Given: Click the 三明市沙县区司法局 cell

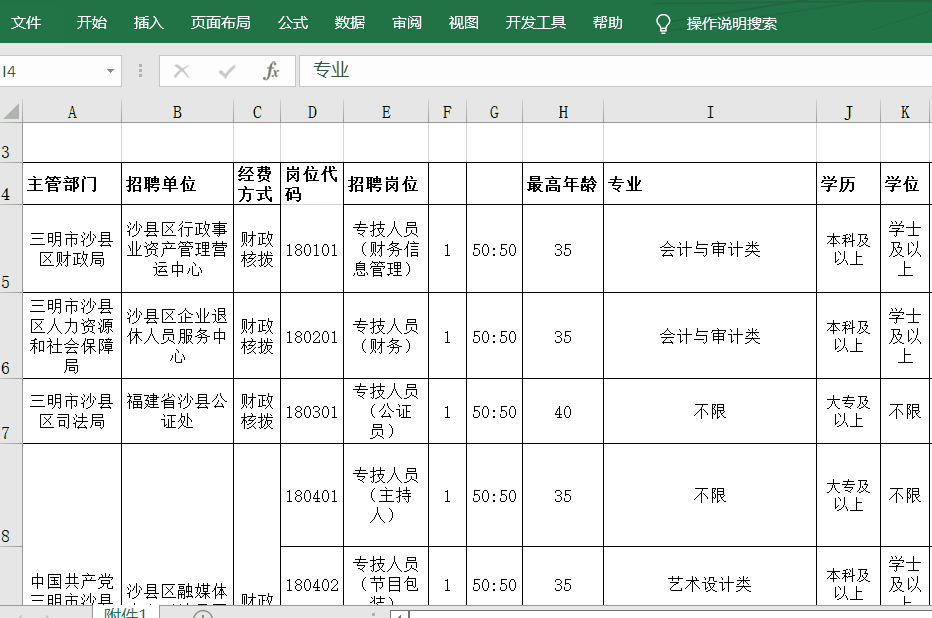Looking at the screenshot, I should coord(72,411).
